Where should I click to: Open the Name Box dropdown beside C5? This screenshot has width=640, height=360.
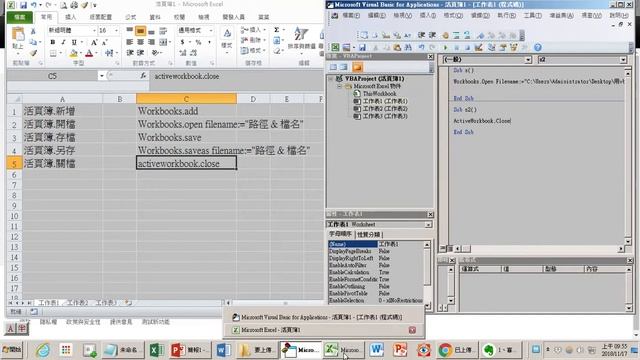(101, 76)
